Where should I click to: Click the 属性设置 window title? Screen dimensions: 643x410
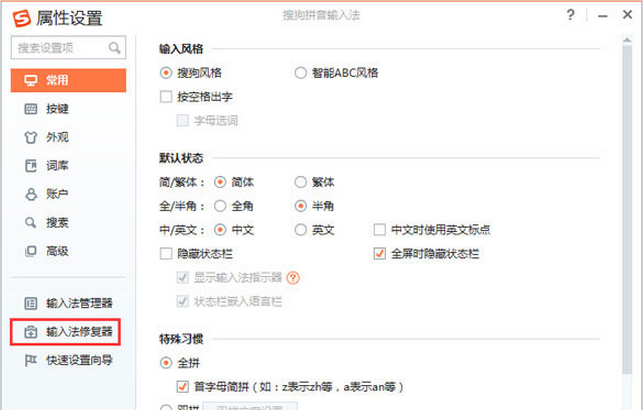69,18
